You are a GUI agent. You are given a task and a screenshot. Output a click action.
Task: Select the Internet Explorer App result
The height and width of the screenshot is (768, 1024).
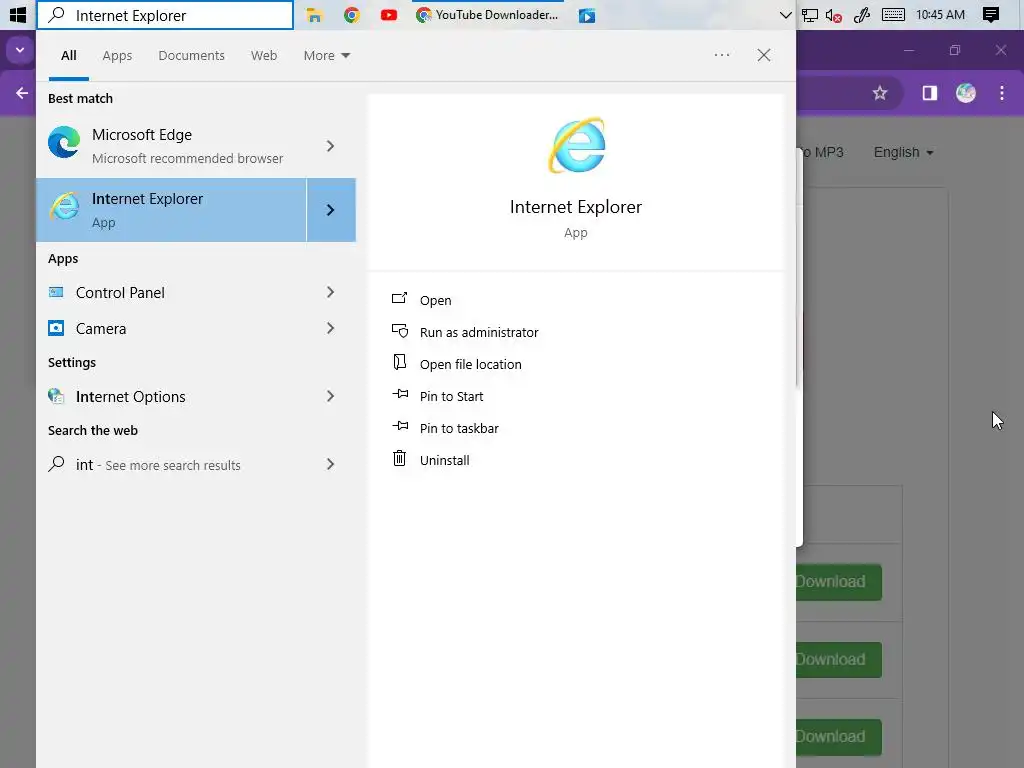click(x=171, y=210)
